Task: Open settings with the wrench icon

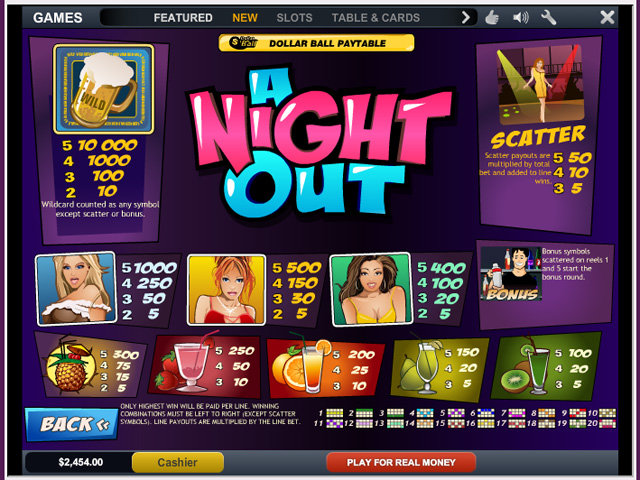Action: coord(548,18)
